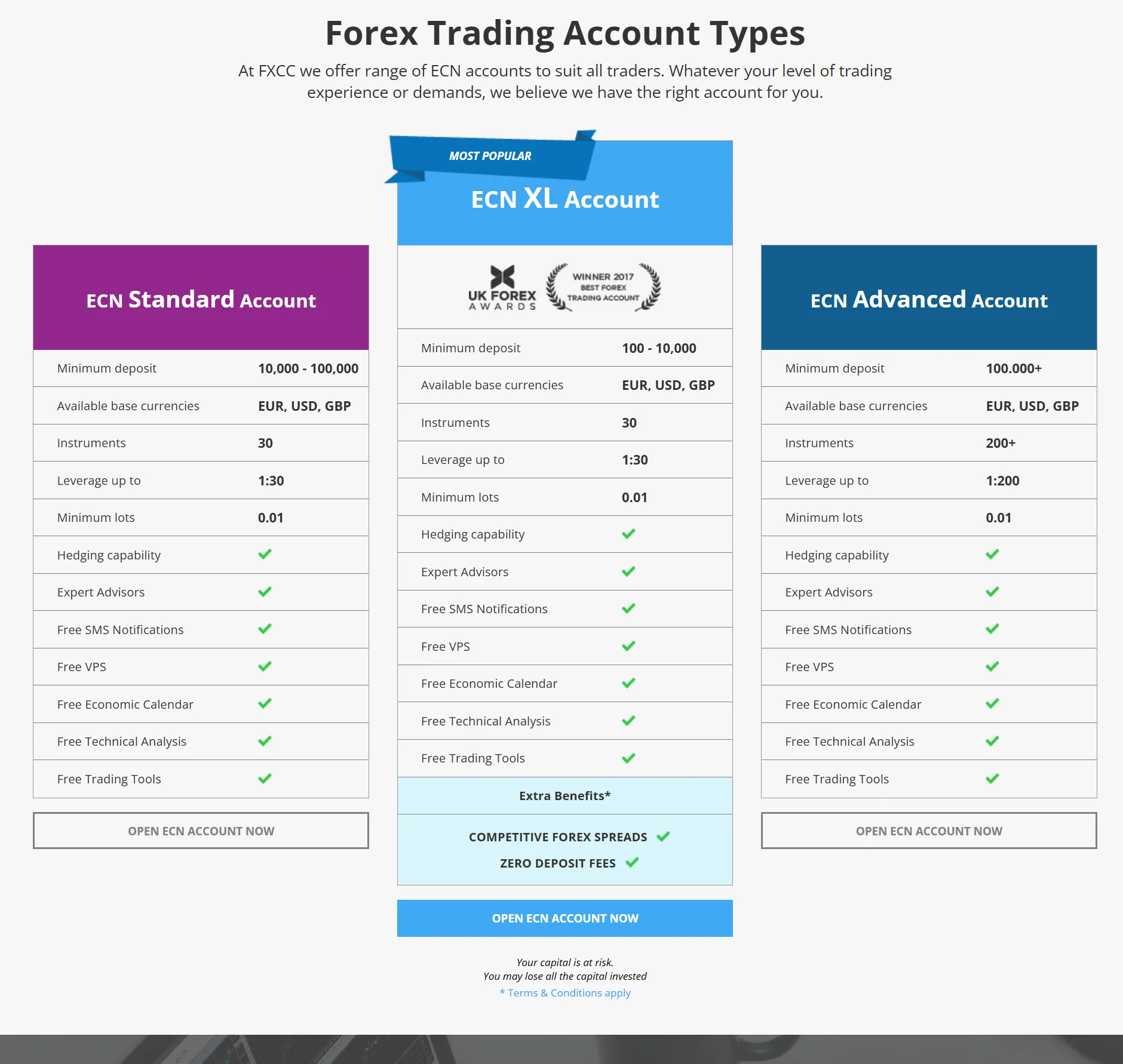Image resolution: width=1123 pixels, height=1064 pixels.
Task: Click XL account Expert Advisors checkmark
Action: (628, 571)
